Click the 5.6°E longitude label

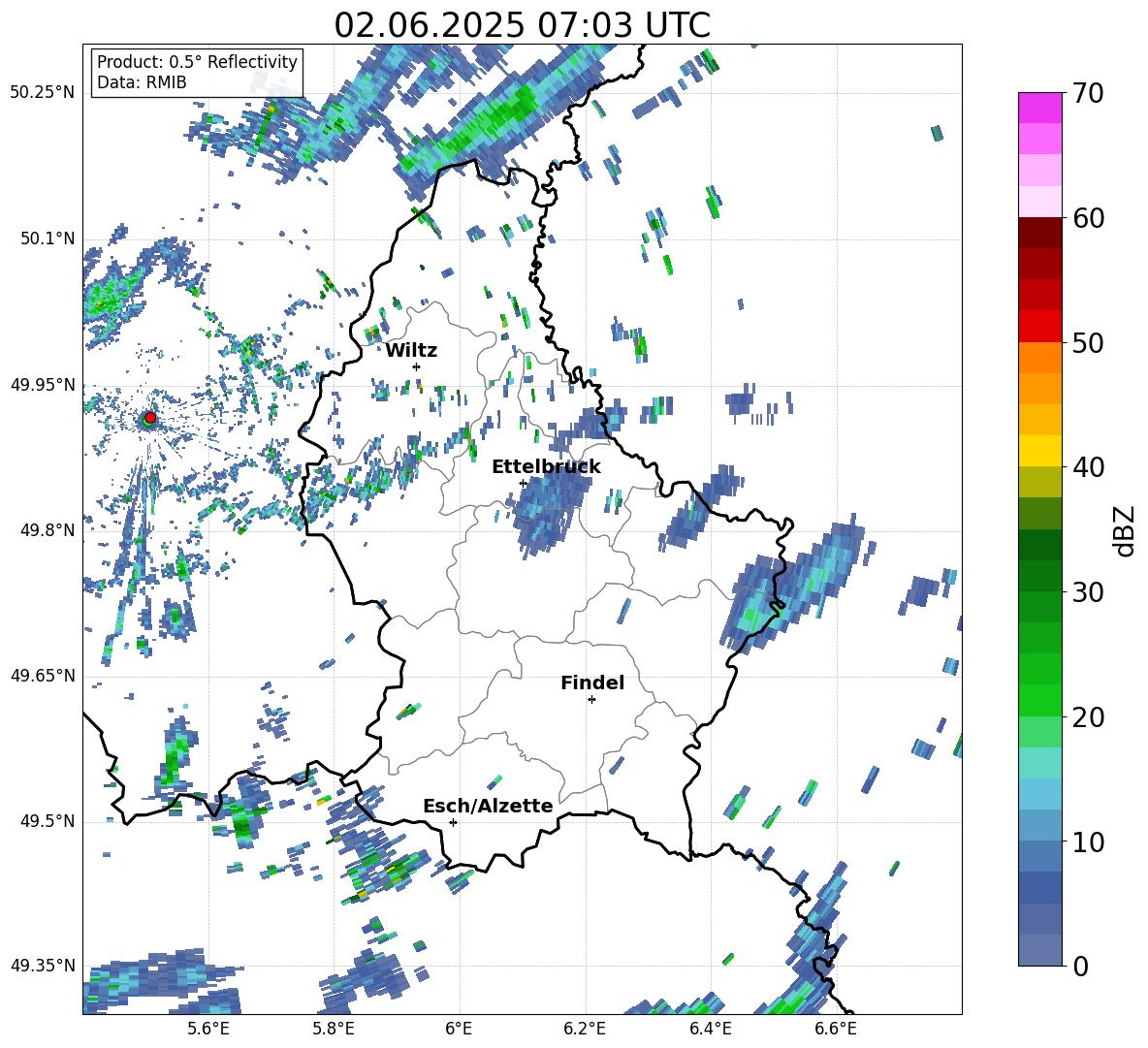[x=208, y=1029]
